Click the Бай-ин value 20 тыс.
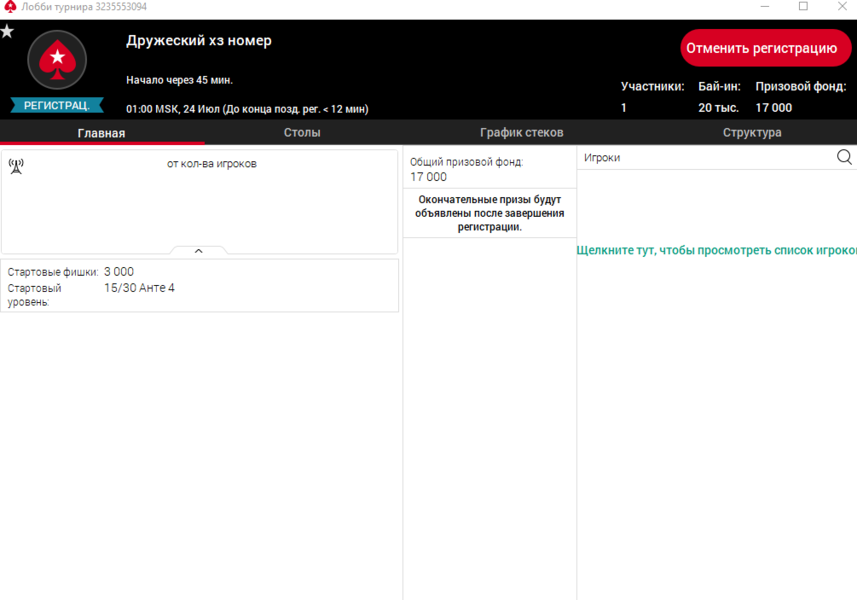 (x=718, y=108)
